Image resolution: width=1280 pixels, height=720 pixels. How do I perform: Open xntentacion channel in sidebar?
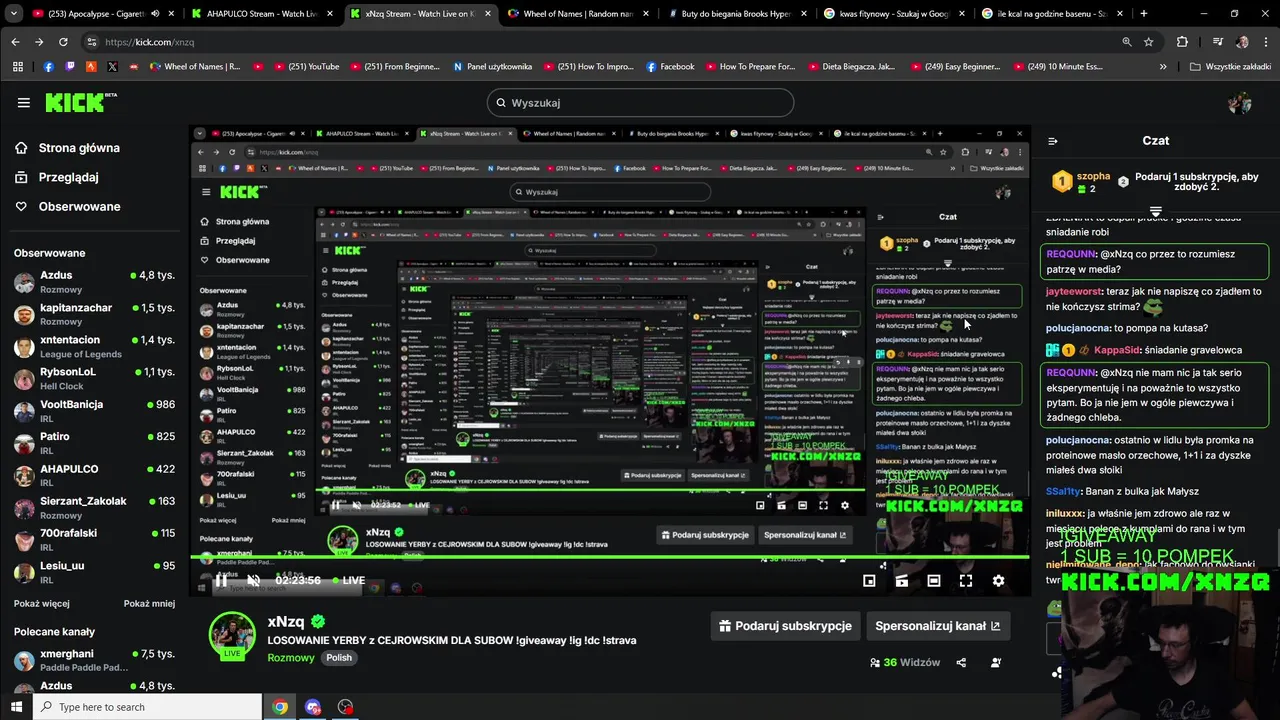tap(95, 347)
